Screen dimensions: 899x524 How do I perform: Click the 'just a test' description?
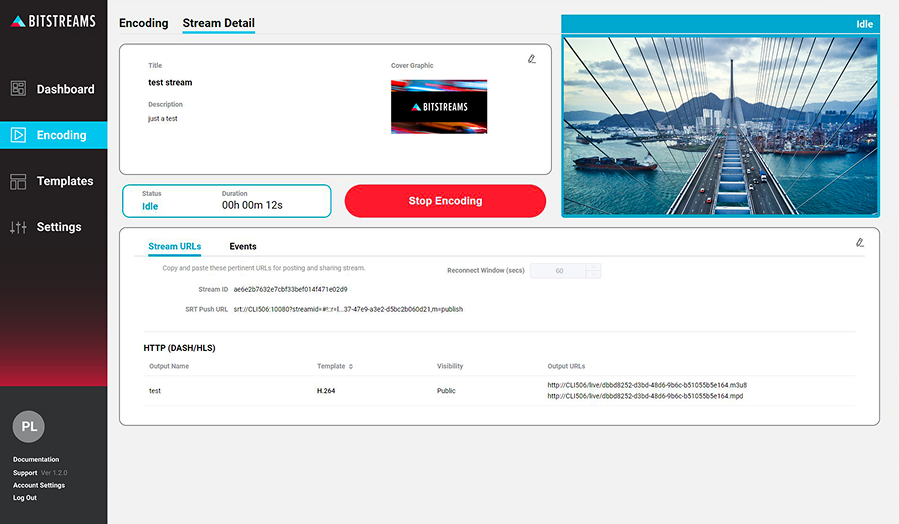[x=163, y=119]
